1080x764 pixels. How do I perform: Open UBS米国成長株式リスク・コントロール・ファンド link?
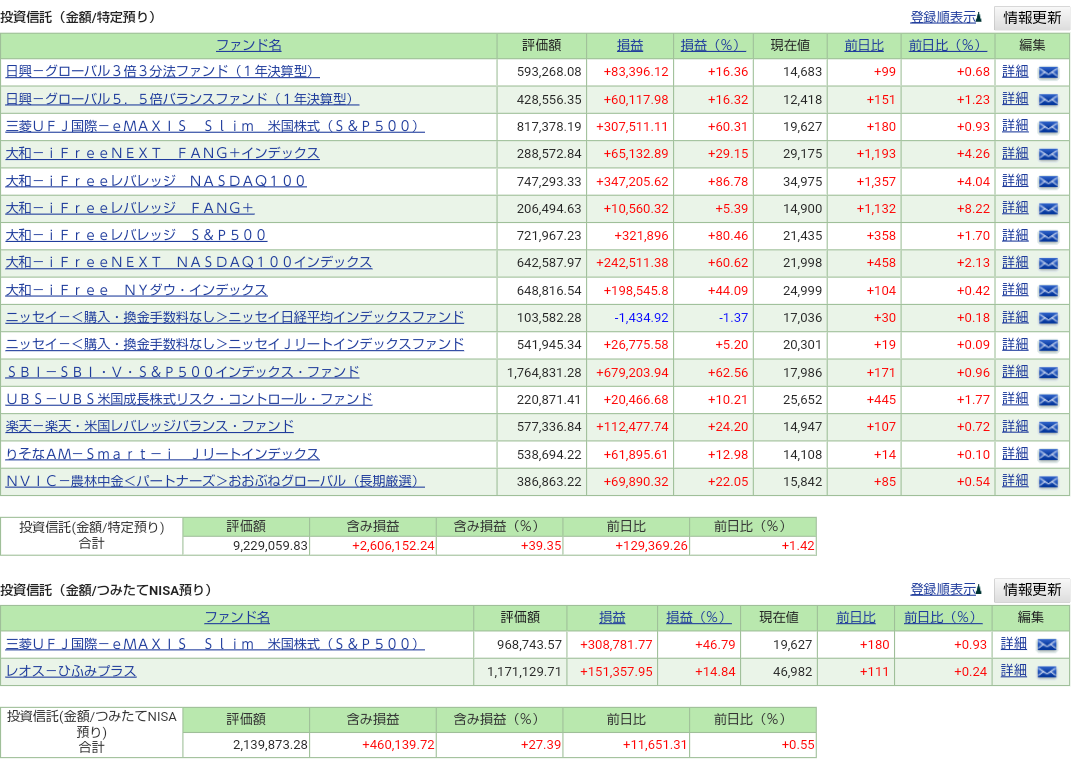click(189, 399)
